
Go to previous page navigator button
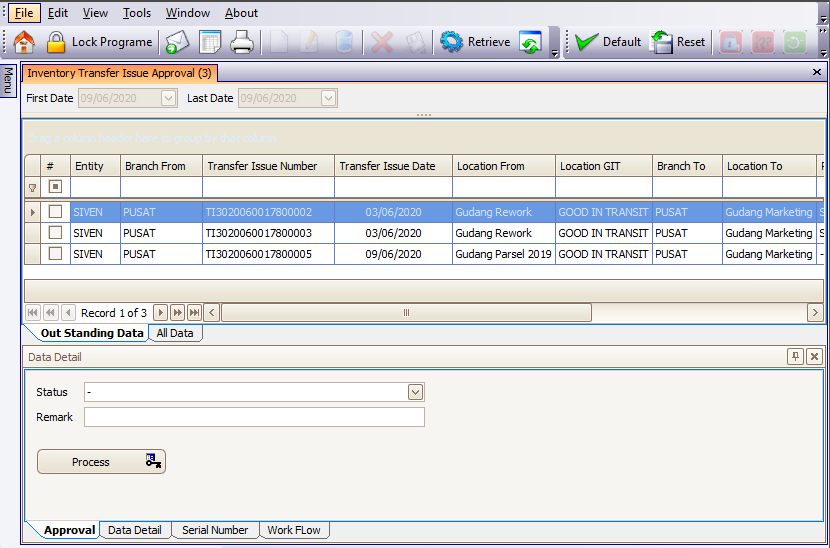pos(50,313)
